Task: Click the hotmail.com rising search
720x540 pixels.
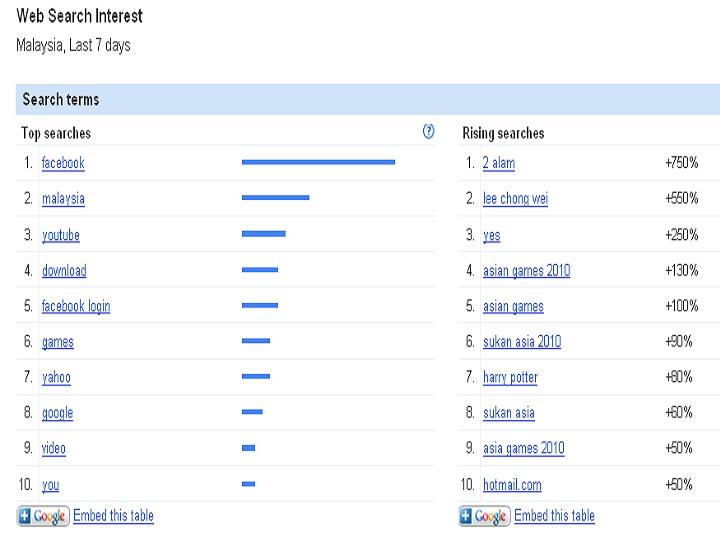Action: pos(512,484)
